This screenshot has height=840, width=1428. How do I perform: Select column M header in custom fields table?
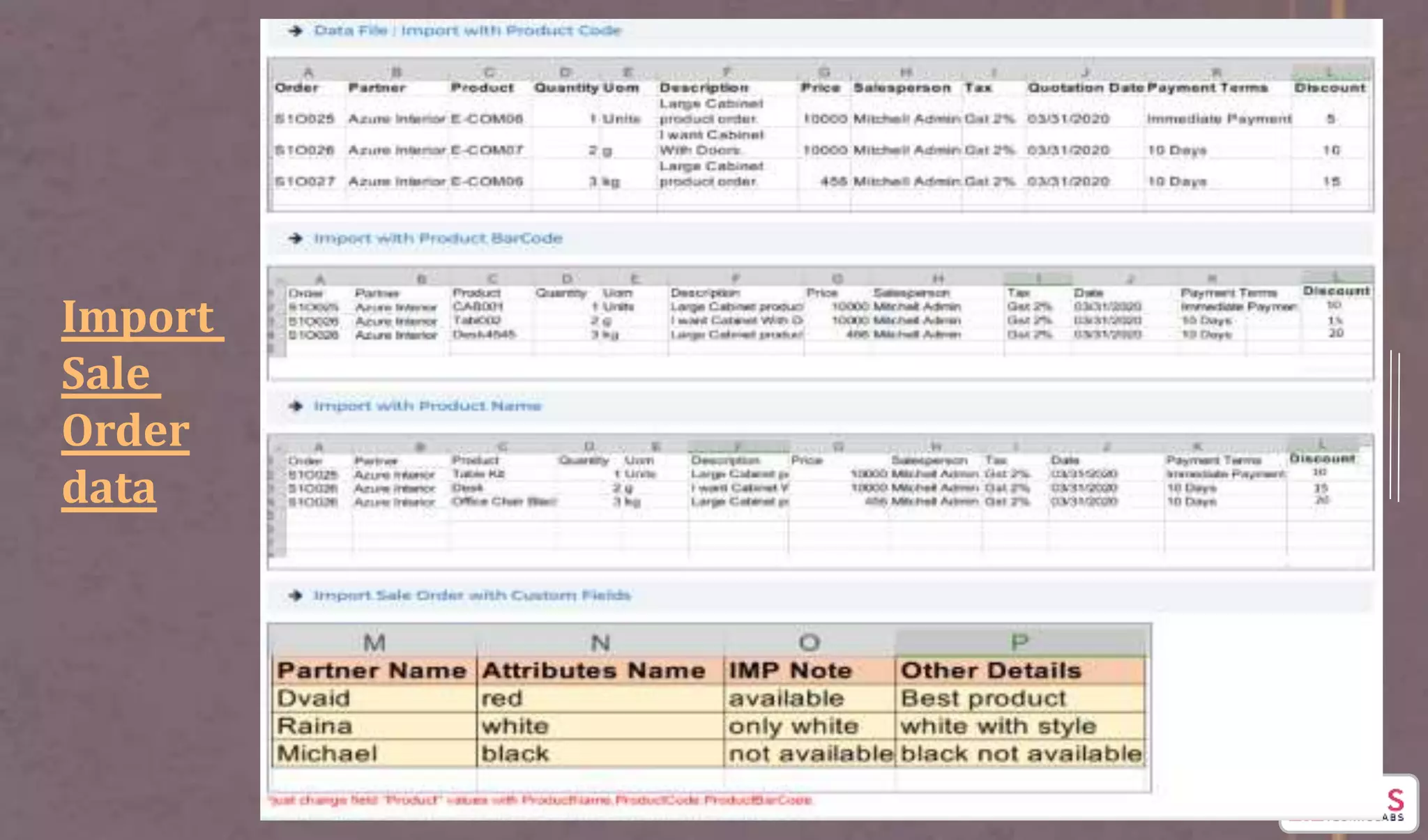(x=374, y=642)
